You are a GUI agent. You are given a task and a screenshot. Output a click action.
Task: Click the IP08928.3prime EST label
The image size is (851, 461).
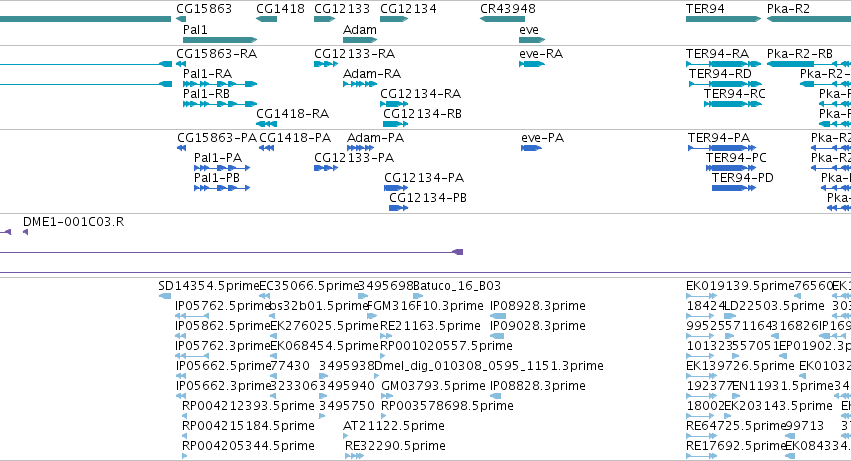(x=538, y=306)
